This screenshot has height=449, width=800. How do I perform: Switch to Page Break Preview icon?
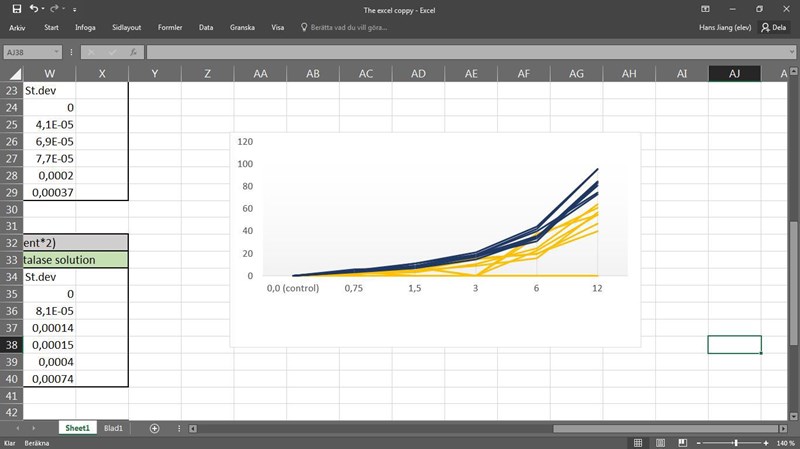(684, 442)
